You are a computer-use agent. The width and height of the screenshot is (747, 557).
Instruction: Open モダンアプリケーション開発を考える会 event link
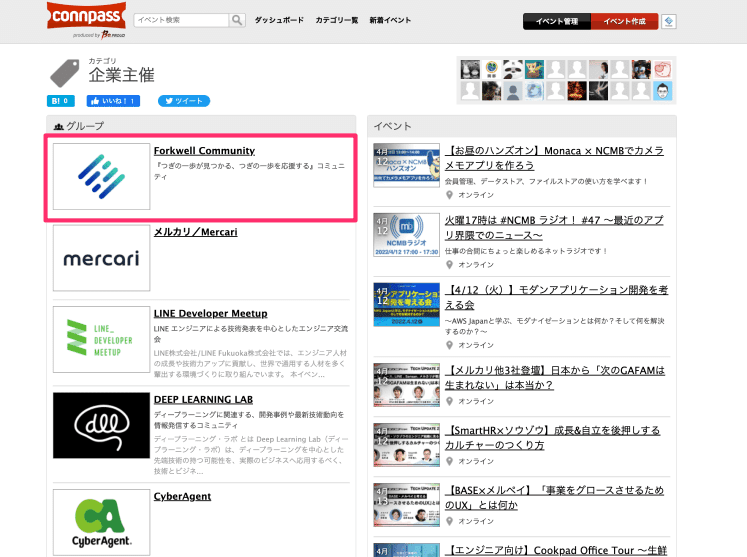556,297
